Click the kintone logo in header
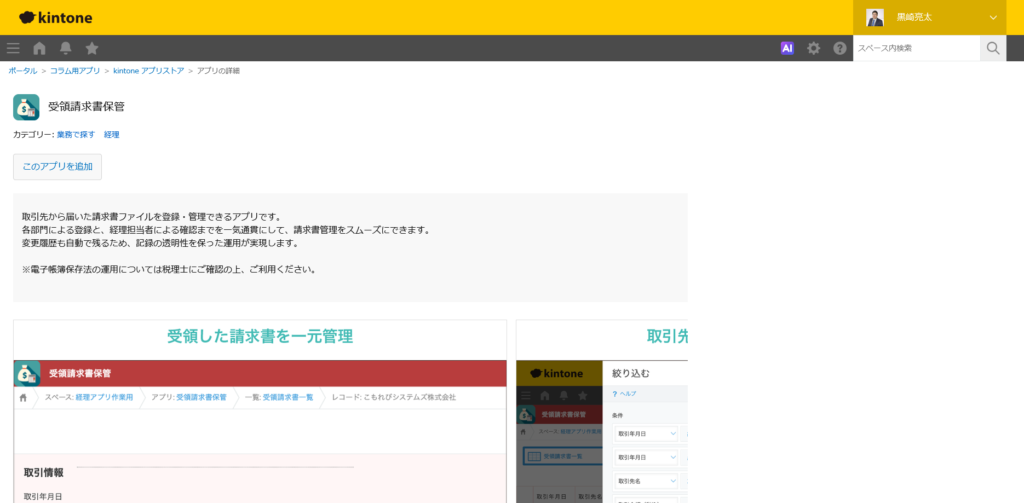The height and width of the screenshot is (503, 1024). [56, 18]
